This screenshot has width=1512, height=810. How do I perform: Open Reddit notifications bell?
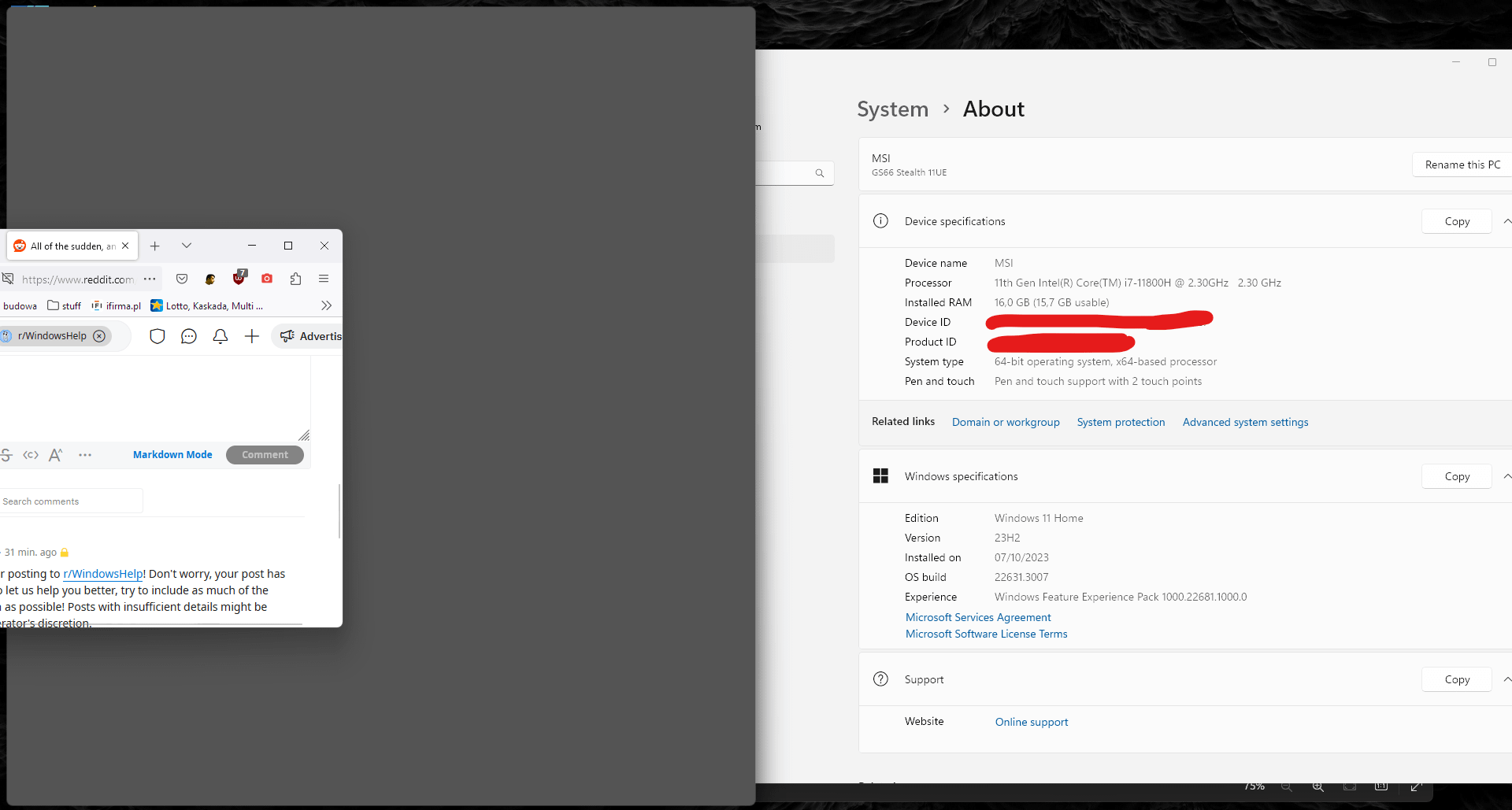[220, 337]
